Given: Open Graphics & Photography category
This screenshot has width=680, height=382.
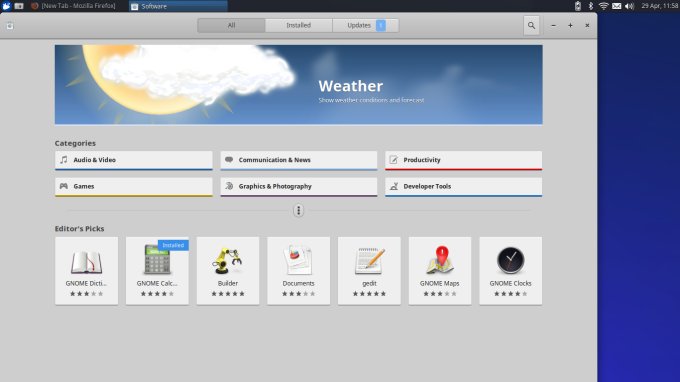Looking at the screenshot, I should (298, 187).
